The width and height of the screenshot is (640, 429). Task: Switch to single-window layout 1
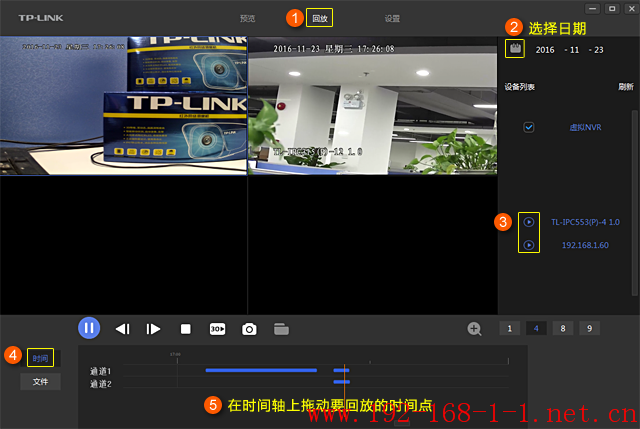tap(509, 328)
